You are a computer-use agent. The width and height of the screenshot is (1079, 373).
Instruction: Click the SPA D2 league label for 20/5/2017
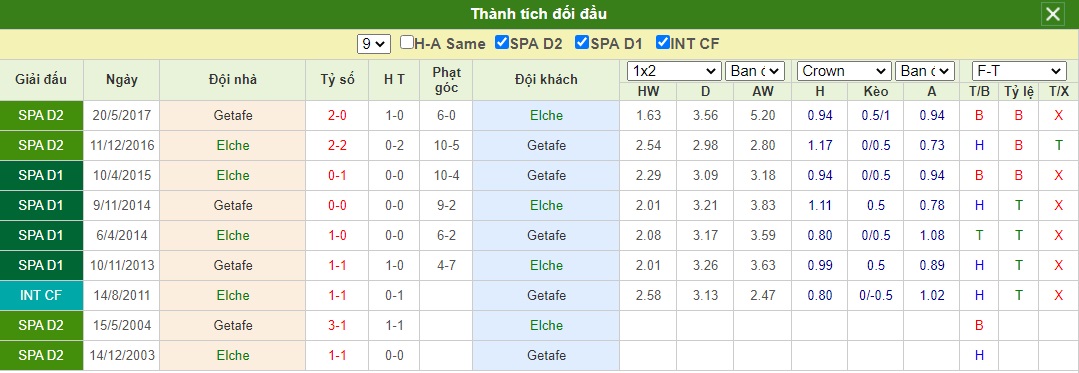pyautogui.click(x=41, y=116)
